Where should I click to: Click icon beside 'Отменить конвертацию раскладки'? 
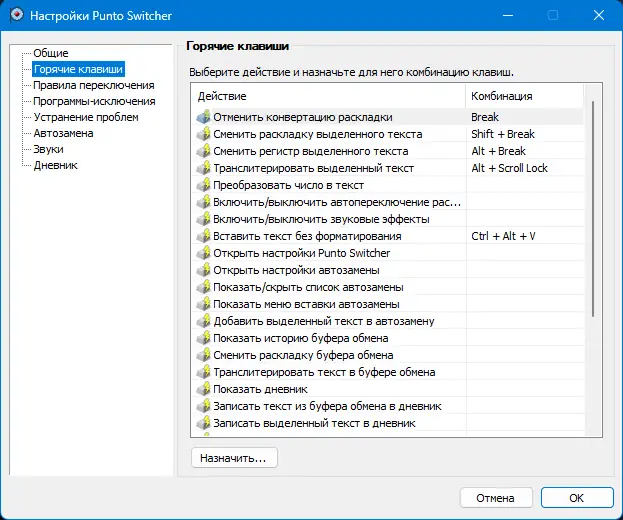tap(204, 117)
